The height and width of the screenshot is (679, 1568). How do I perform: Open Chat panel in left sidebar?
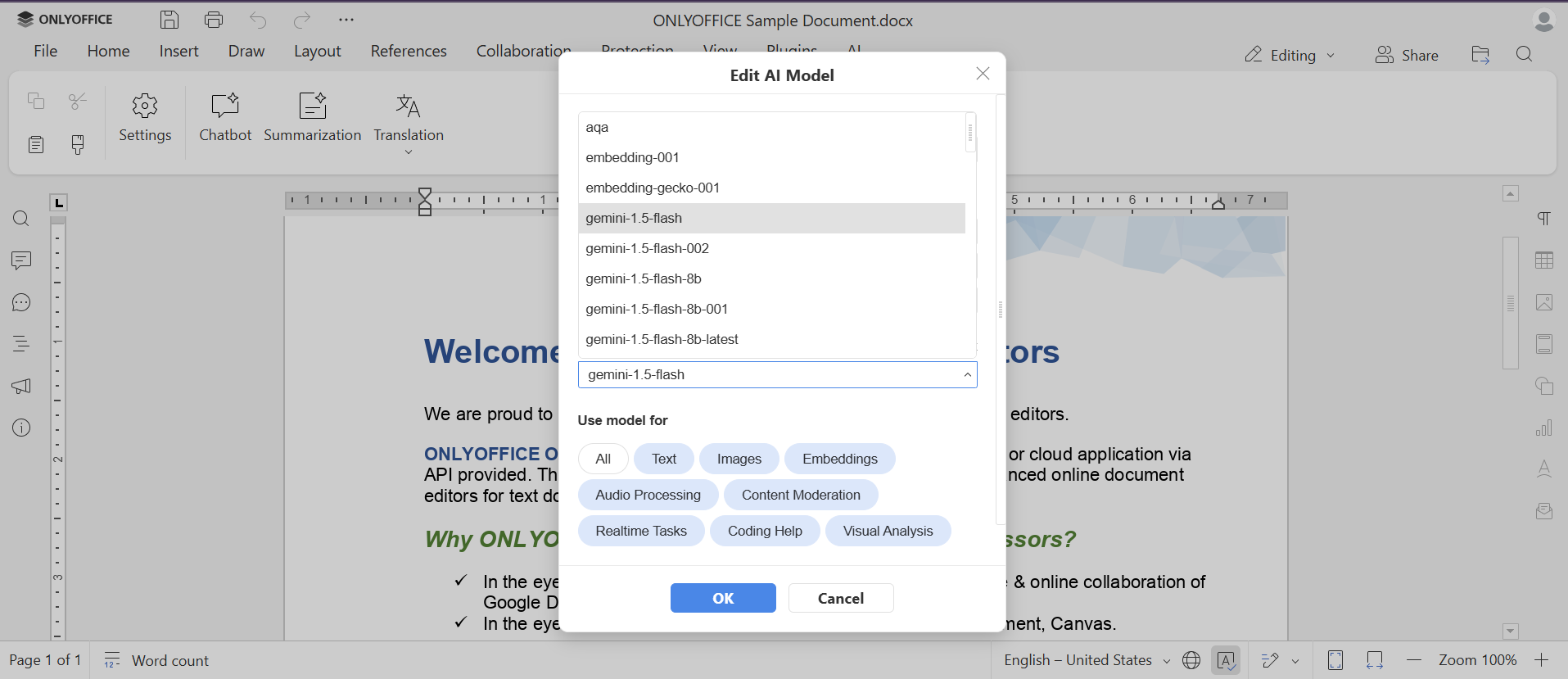(21, 302)
